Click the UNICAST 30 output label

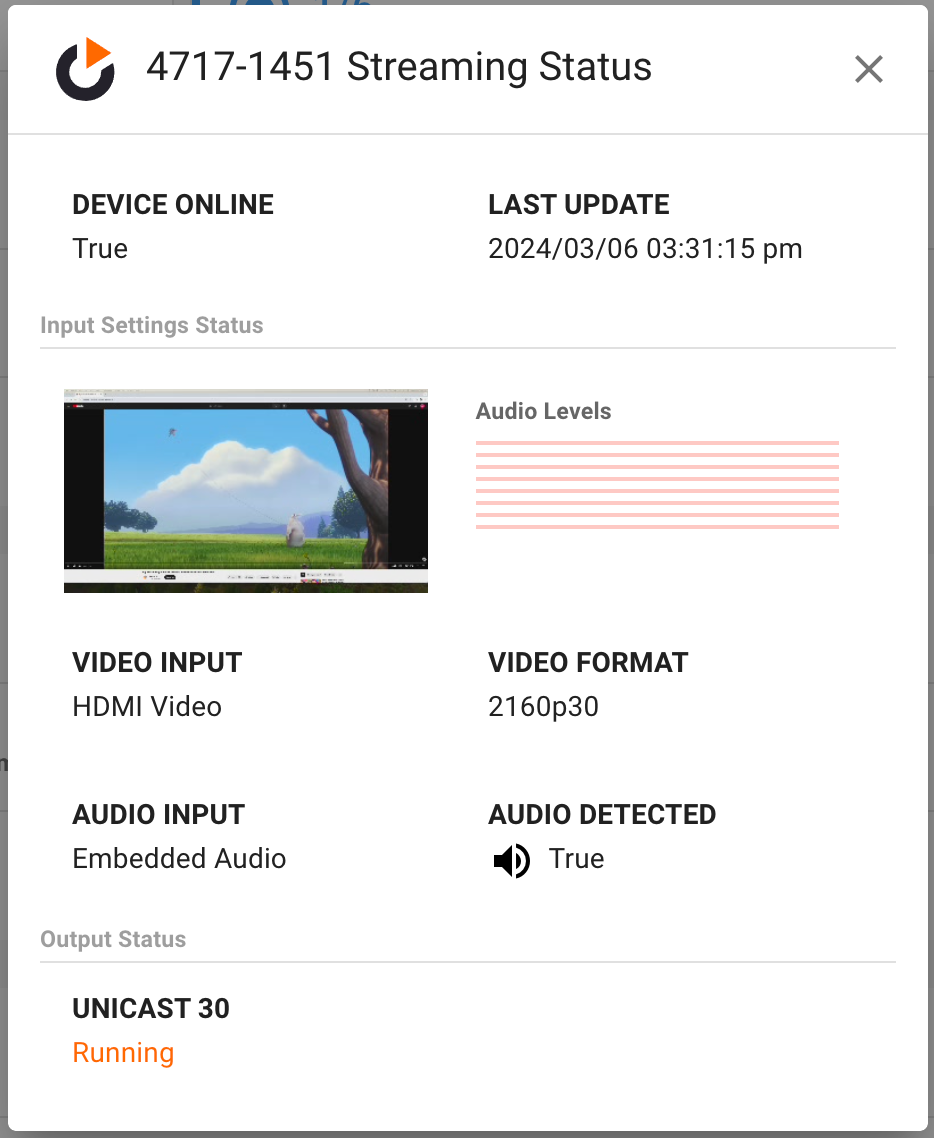tap(151, 1009)
